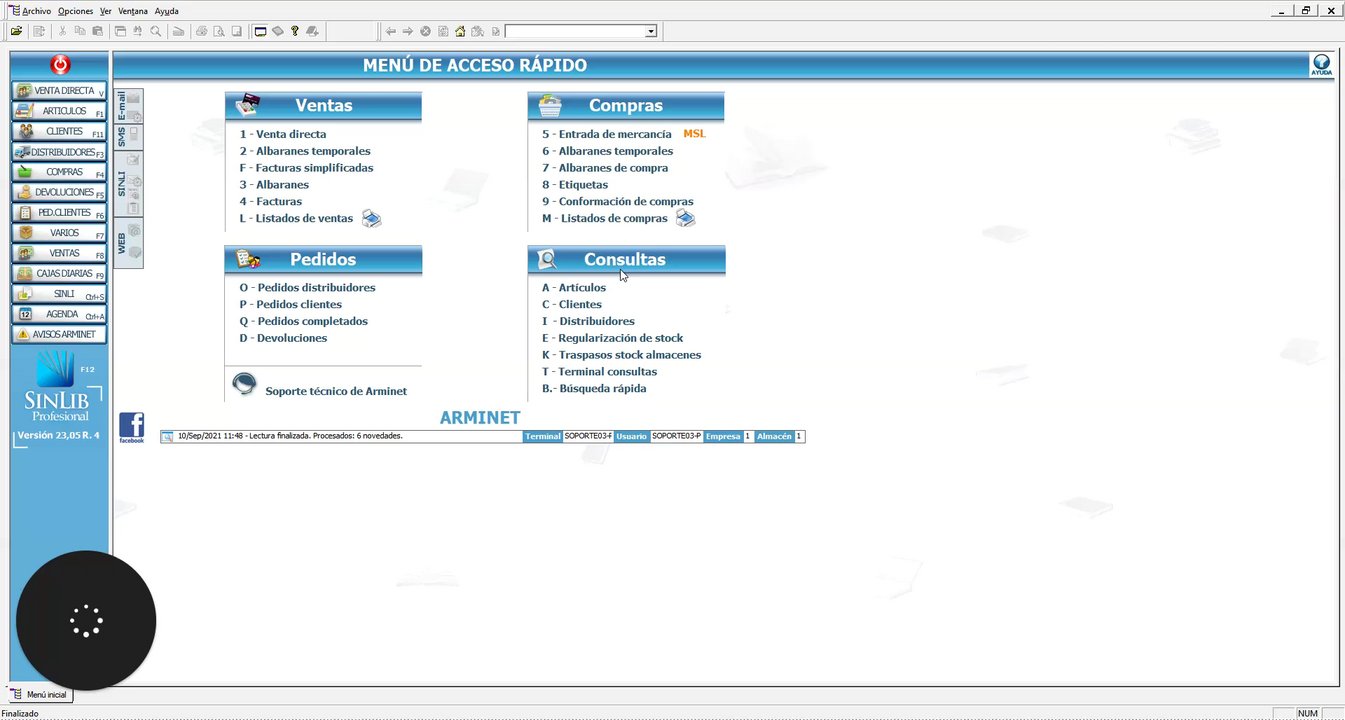This screenshot has height=720, width=1345.
Task: Click the CLIENTES sidebar button
Action: pos(59,132)
